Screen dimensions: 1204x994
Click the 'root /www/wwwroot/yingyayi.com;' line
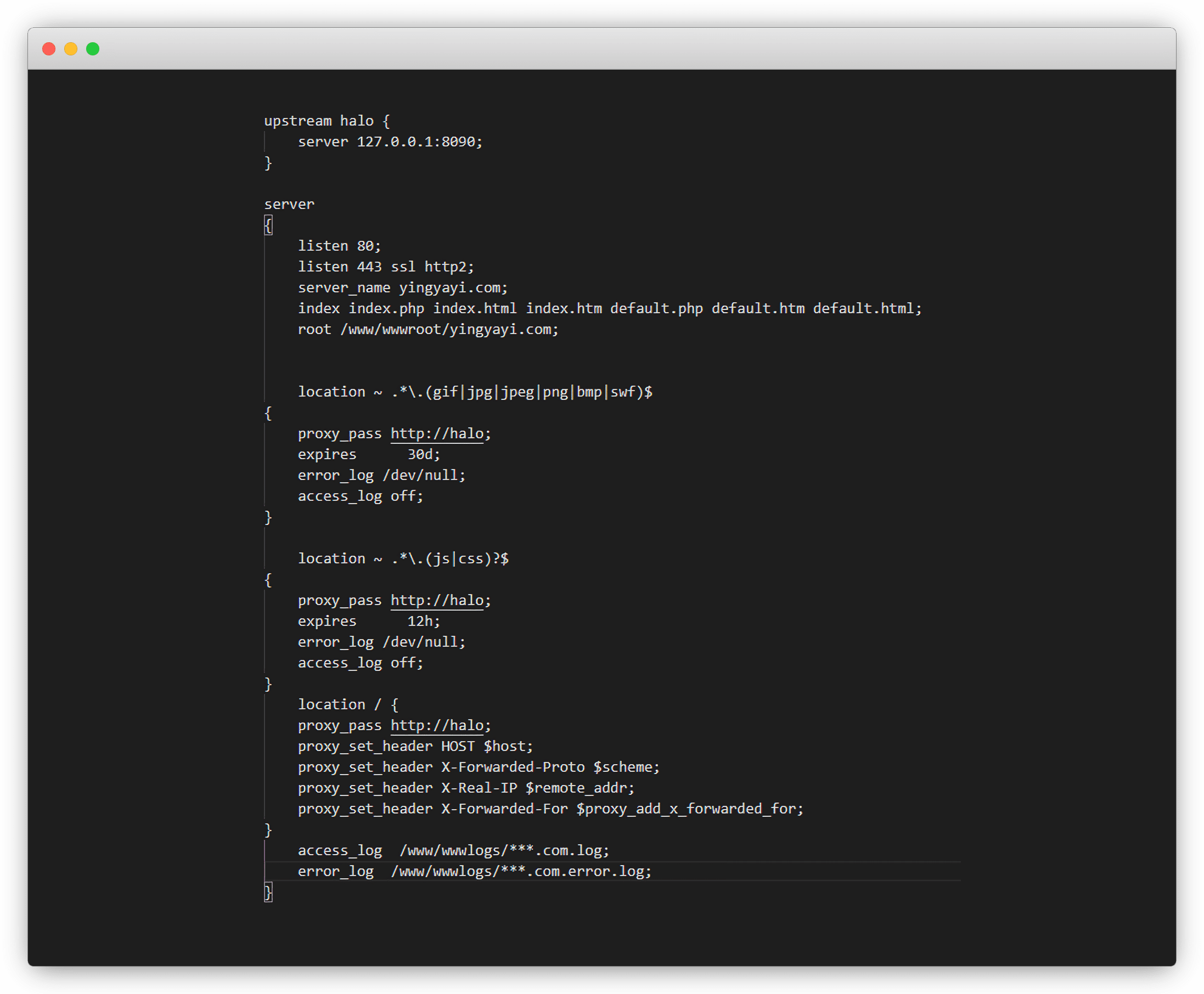click(x=427, y=329)
